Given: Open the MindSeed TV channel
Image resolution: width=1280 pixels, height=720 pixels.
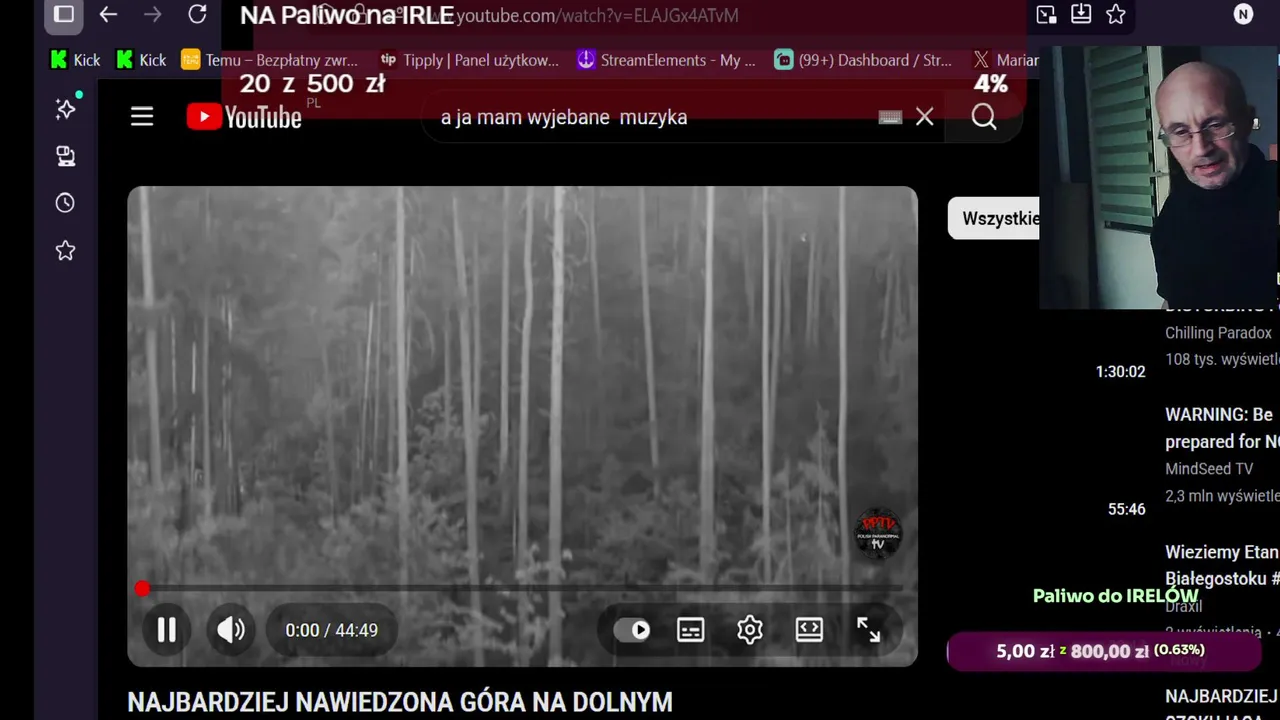Looking at the screenshot, I should (1209, 468).
